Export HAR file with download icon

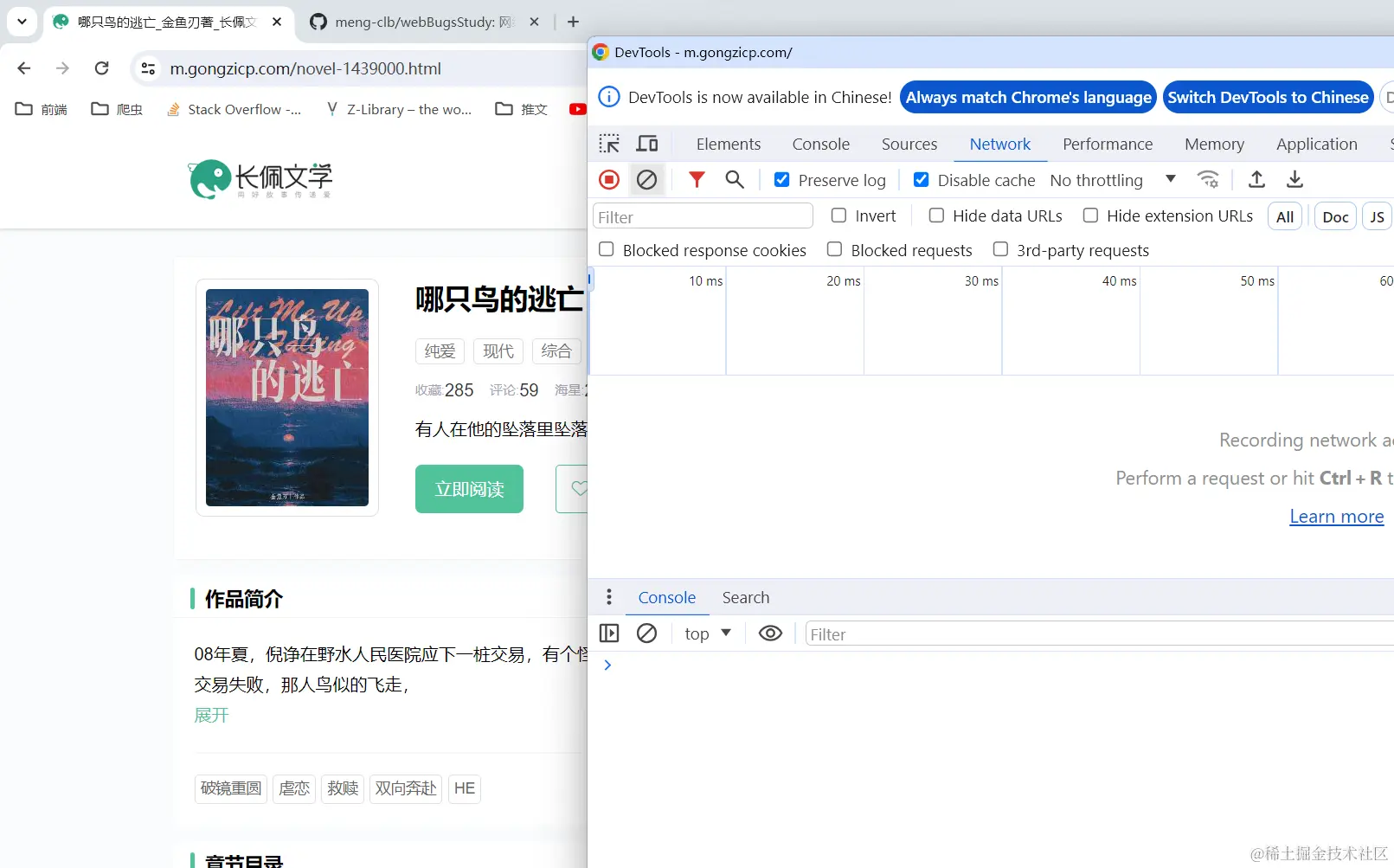point(1294,179)
